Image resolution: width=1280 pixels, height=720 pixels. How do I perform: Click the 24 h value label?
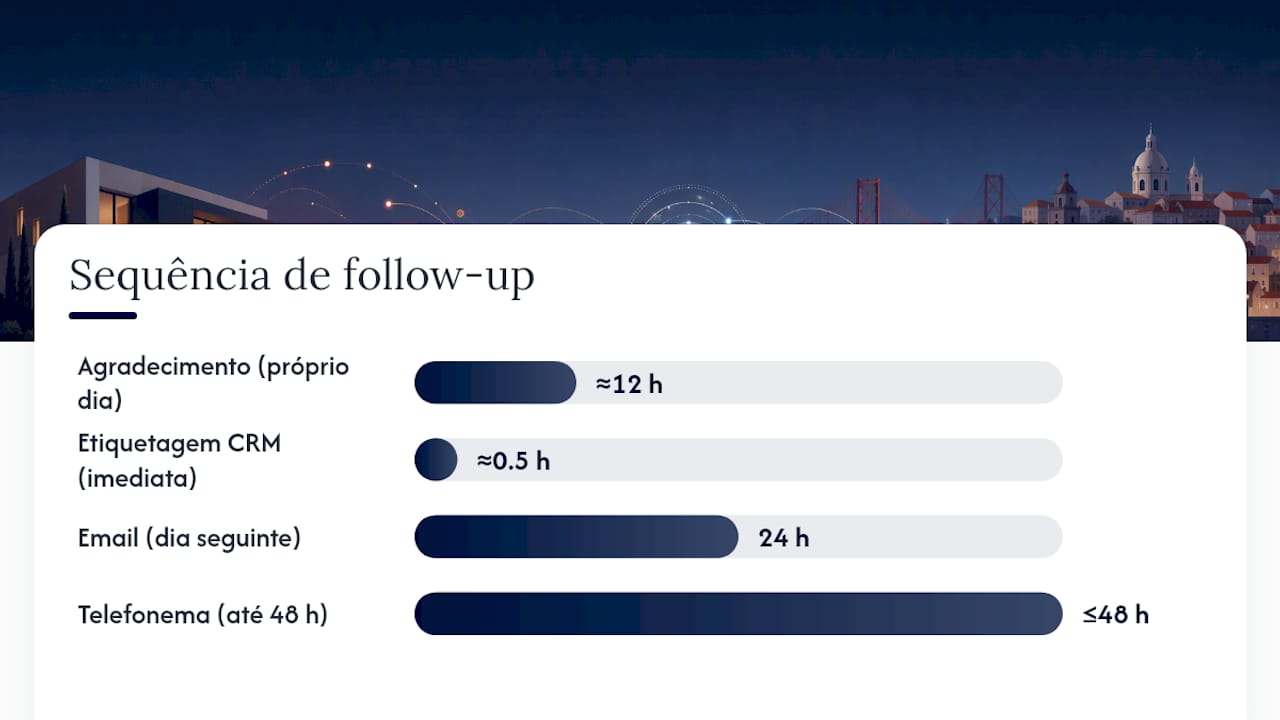tap(784, 538)
